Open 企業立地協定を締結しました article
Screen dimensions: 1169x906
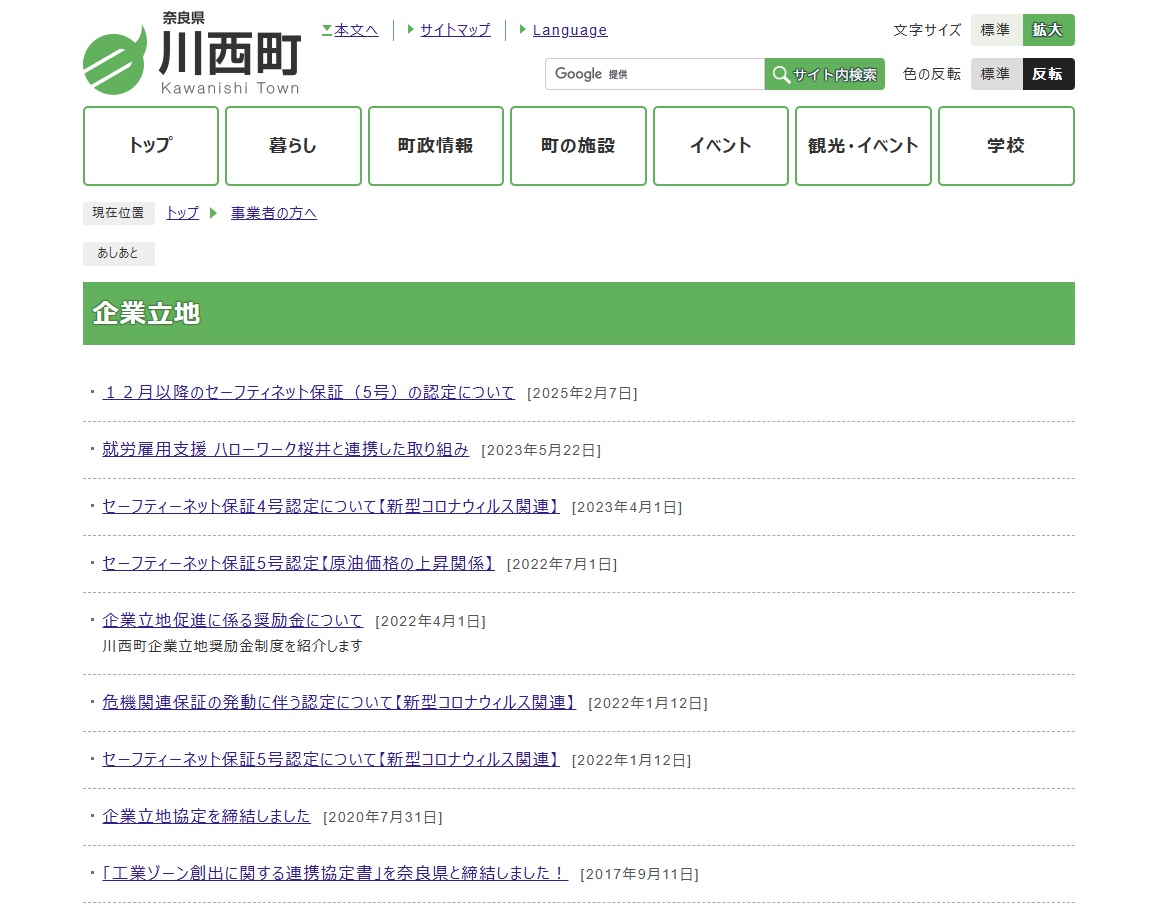(x=207, y=817)
